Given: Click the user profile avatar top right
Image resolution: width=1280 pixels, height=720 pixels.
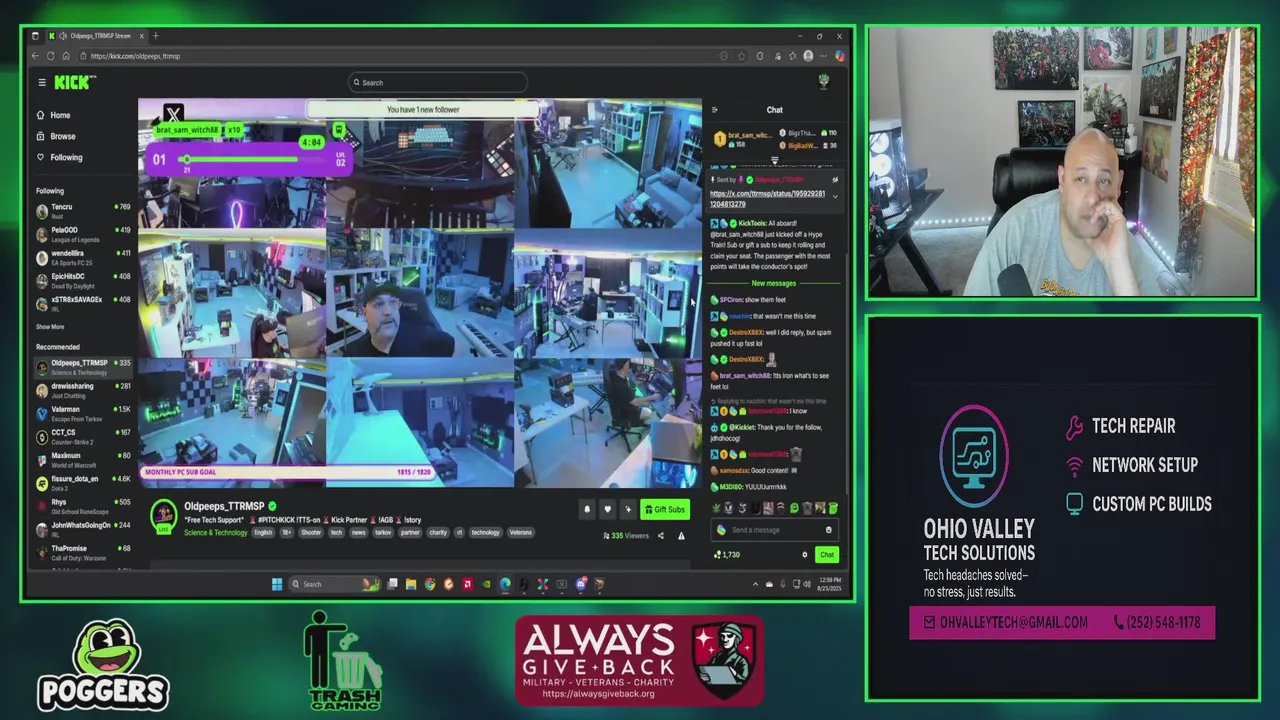Looking at the screenshot, I should pyautogui.click(x=824, y=82).
